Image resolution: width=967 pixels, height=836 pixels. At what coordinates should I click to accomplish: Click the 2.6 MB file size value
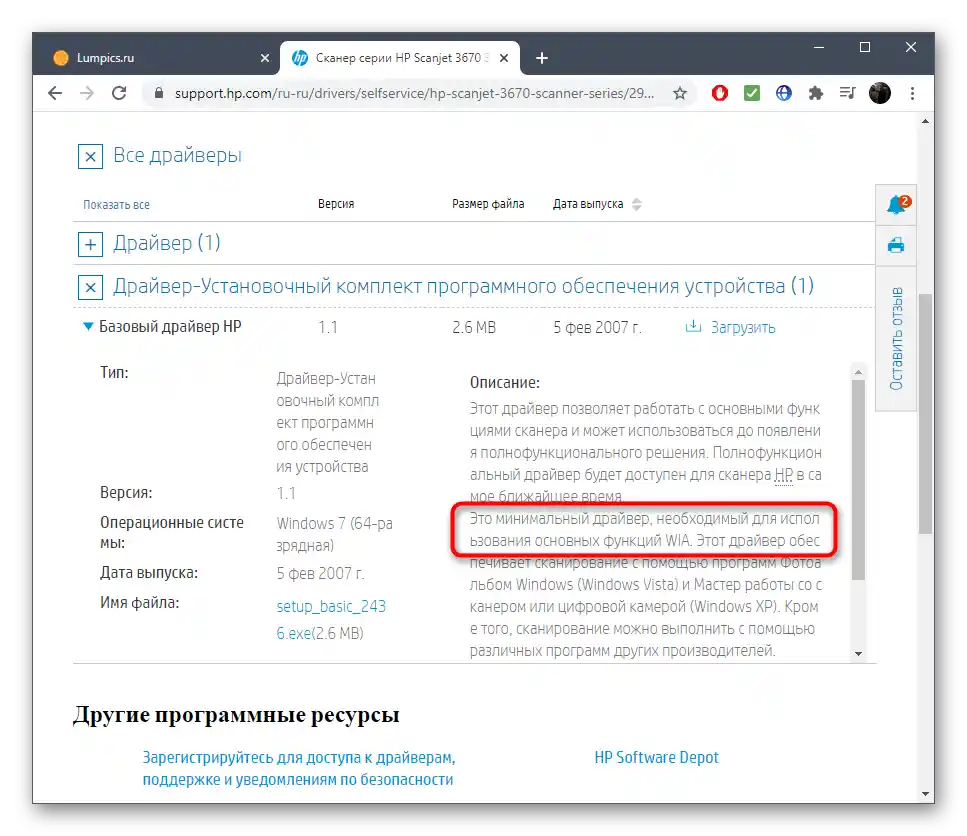(474, 327)
